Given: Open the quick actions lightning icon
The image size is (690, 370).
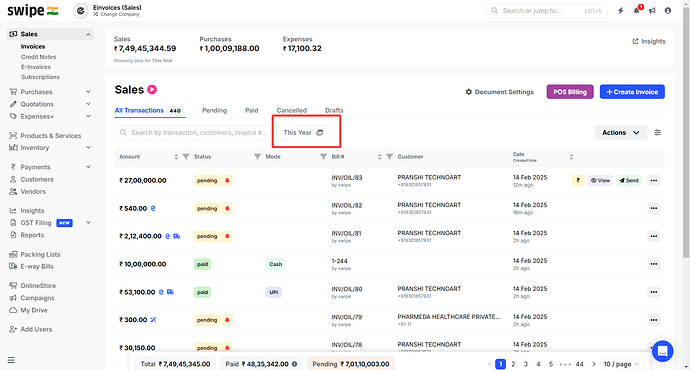Looking at the screenshot, I should [620, 11].
